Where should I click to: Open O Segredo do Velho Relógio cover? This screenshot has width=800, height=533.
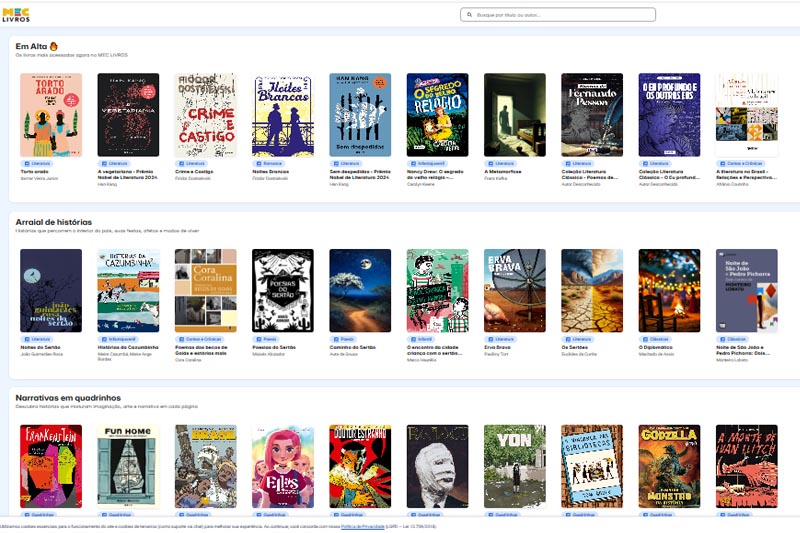pyautogui.click(x=437, y=115)
